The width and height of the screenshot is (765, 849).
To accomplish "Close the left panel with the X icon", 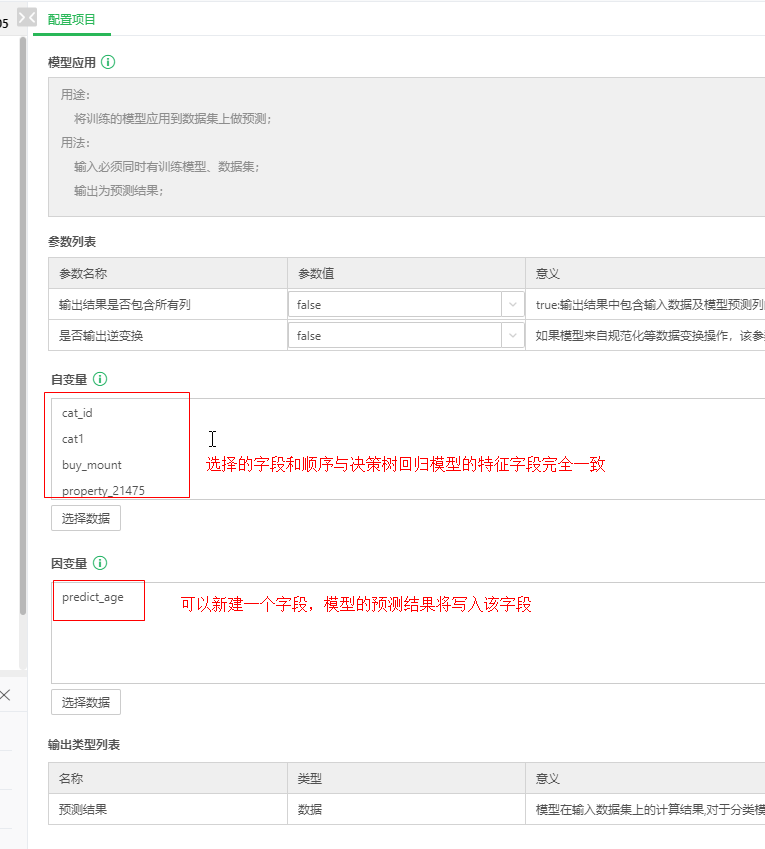I will (5, 695).
